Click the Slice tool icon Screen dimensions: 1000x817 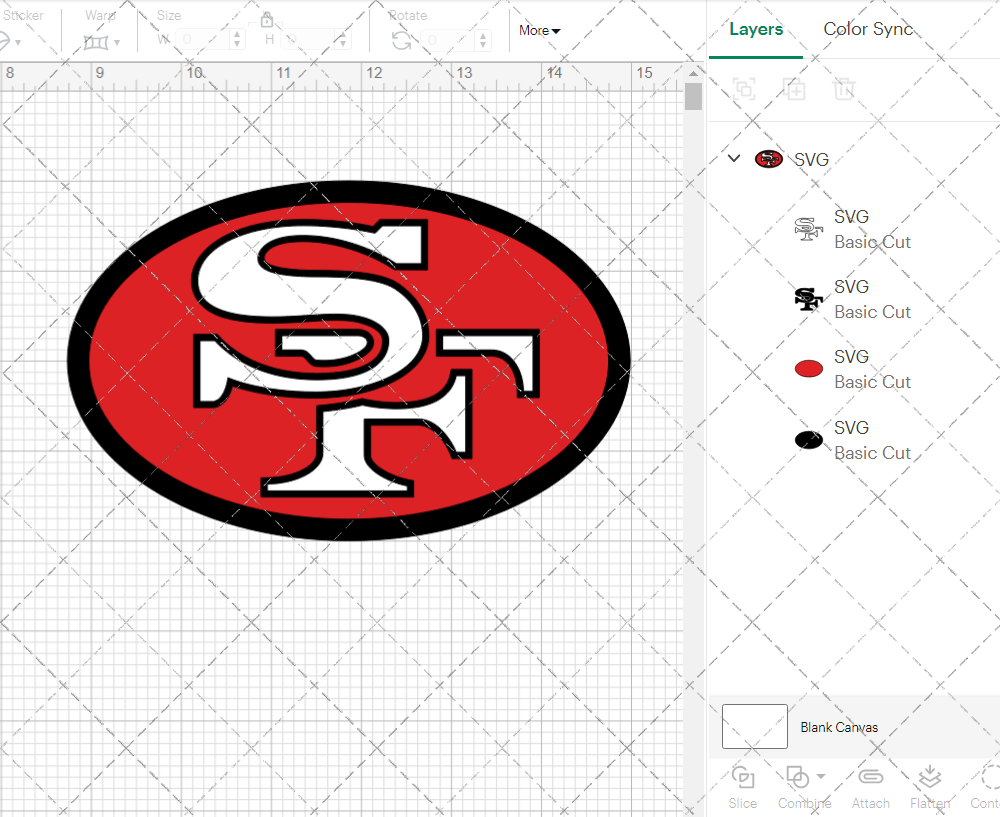[x=742, y=778]
